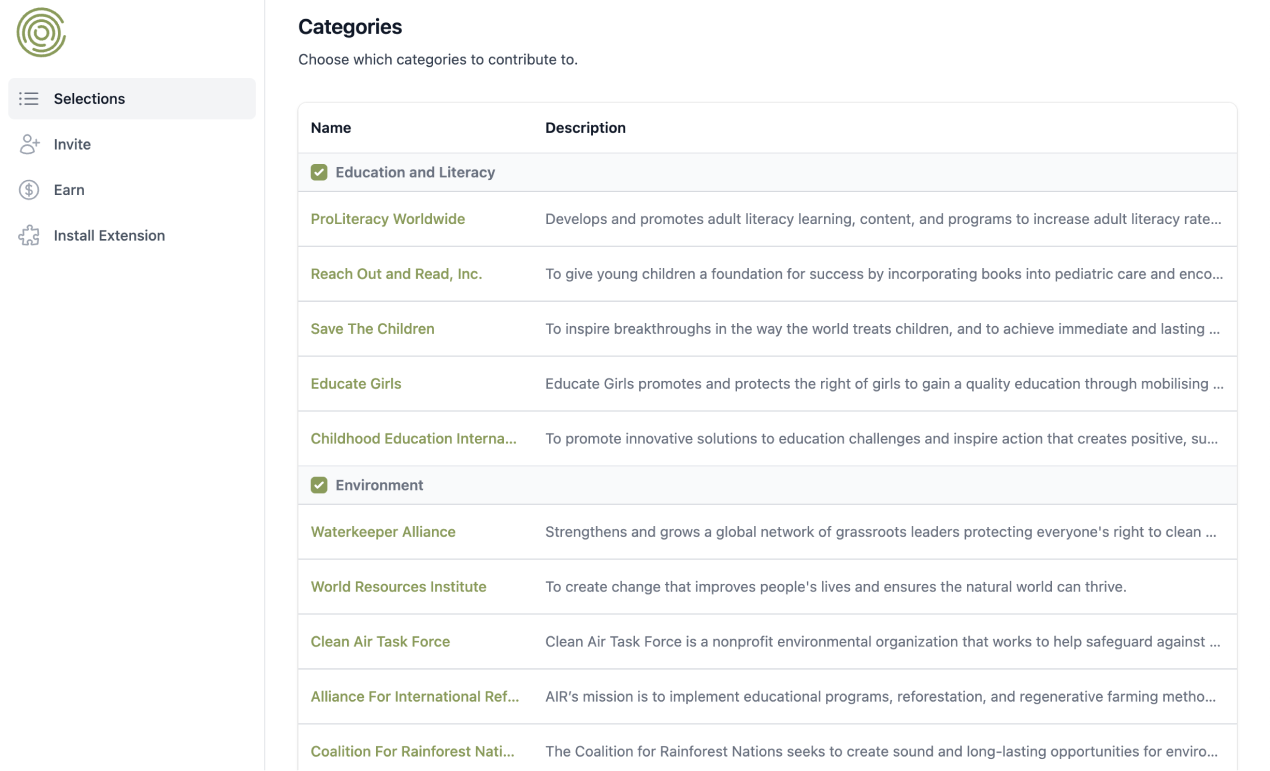Uncheck the Environment category checkbox

tap(319, 485)
